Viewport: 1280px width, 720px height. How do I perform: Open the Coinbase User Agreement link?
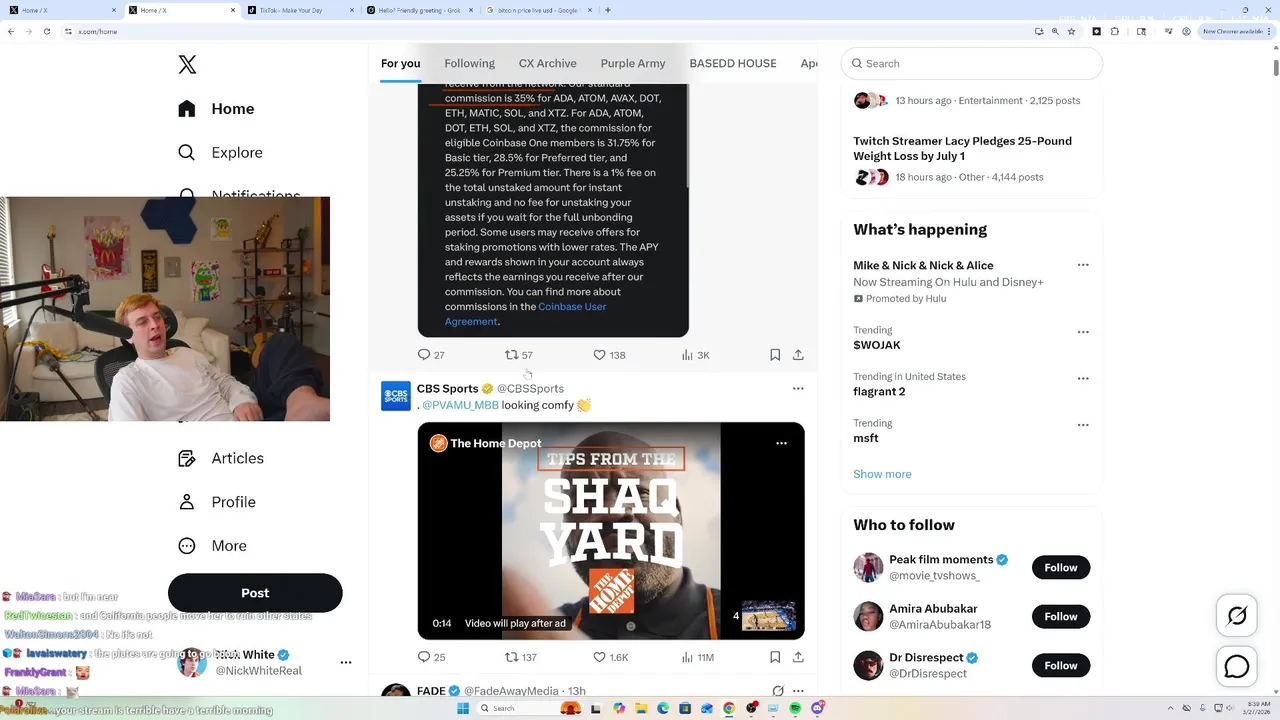tap(526, 314)
